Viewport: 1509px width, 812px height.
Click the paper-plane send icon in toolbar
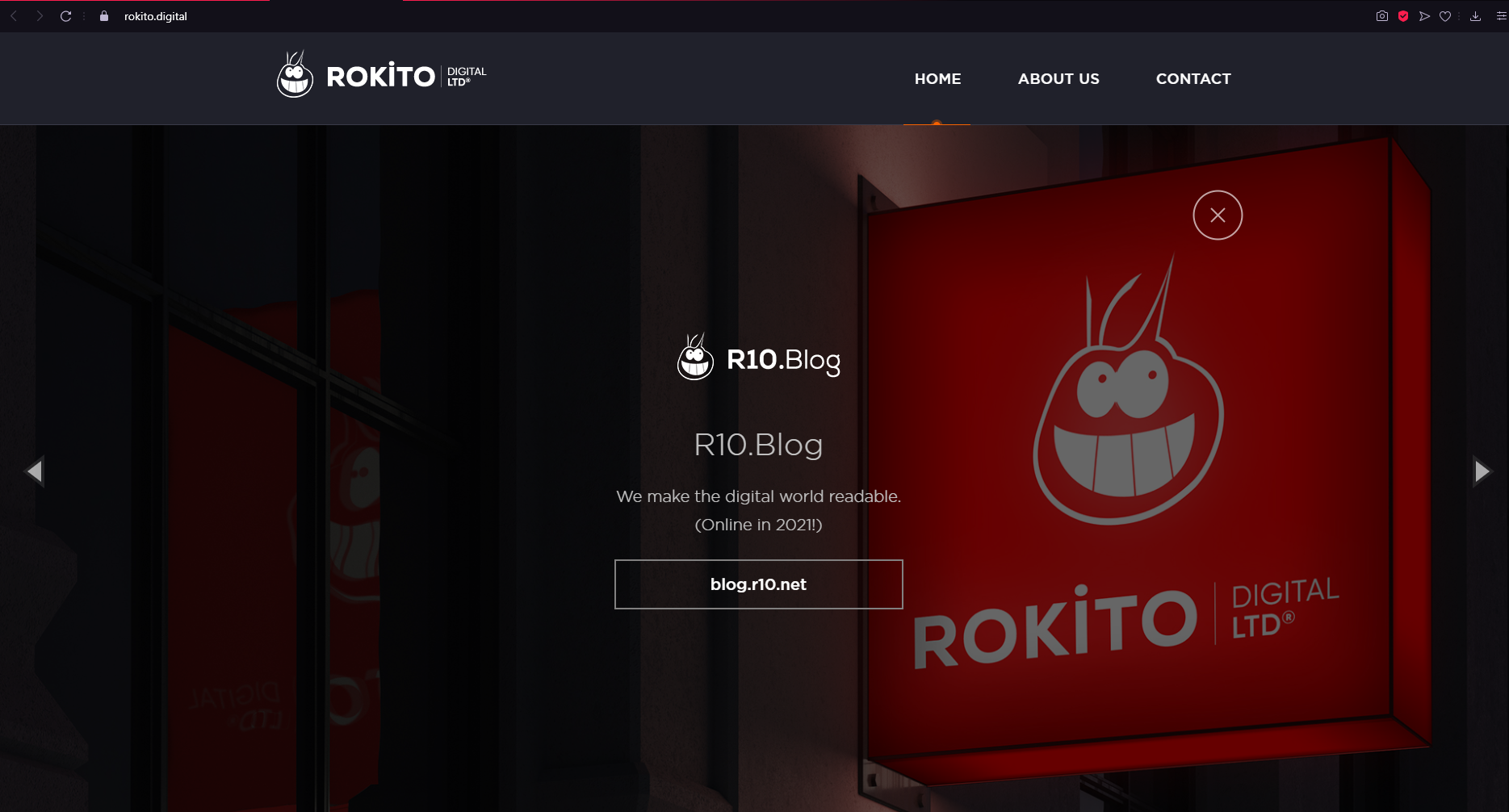1424,16
